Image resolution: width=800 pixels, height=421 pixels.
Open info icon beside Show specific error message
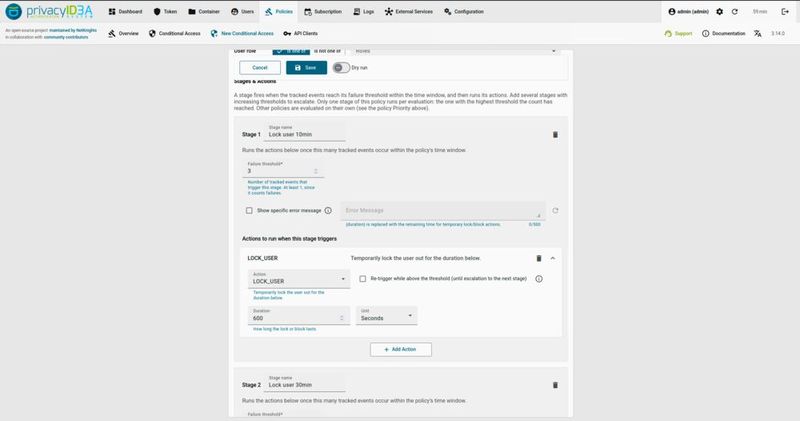(x=328, y=210)
